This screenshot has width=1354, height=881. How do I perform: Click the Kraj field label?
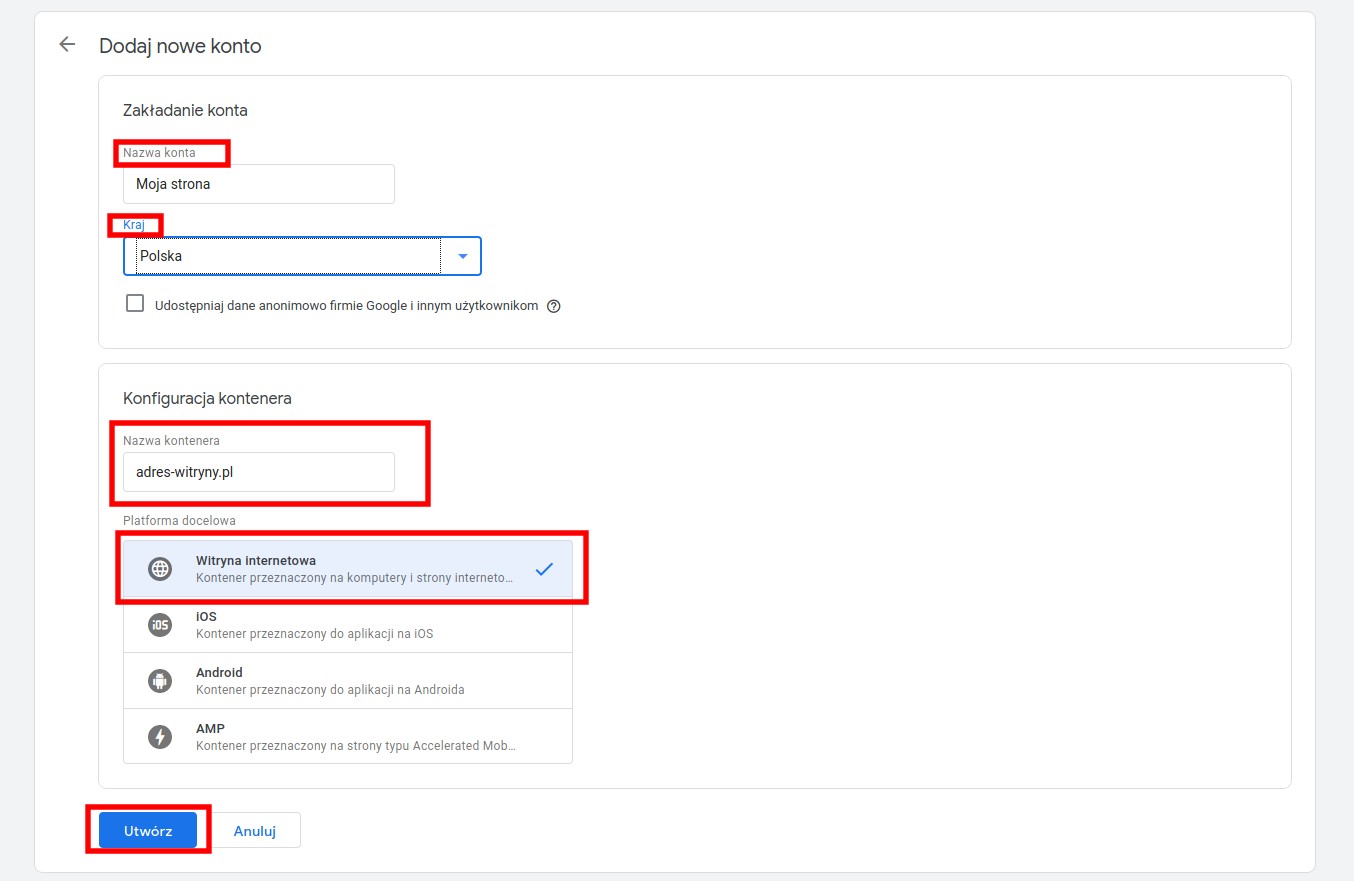tap(134, 225)
